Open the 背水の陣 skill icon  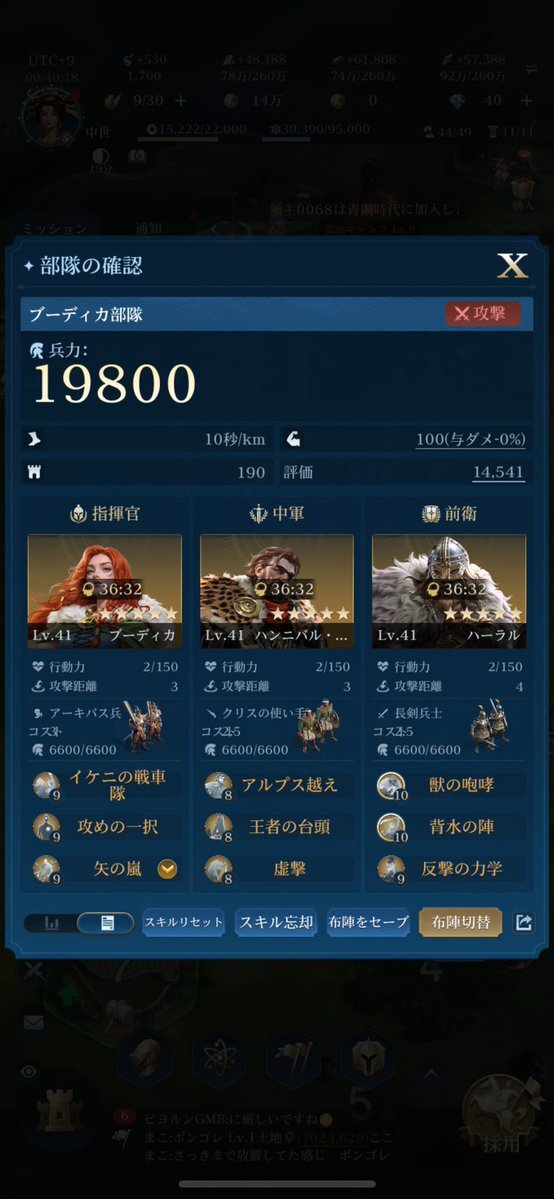point(391,827)
